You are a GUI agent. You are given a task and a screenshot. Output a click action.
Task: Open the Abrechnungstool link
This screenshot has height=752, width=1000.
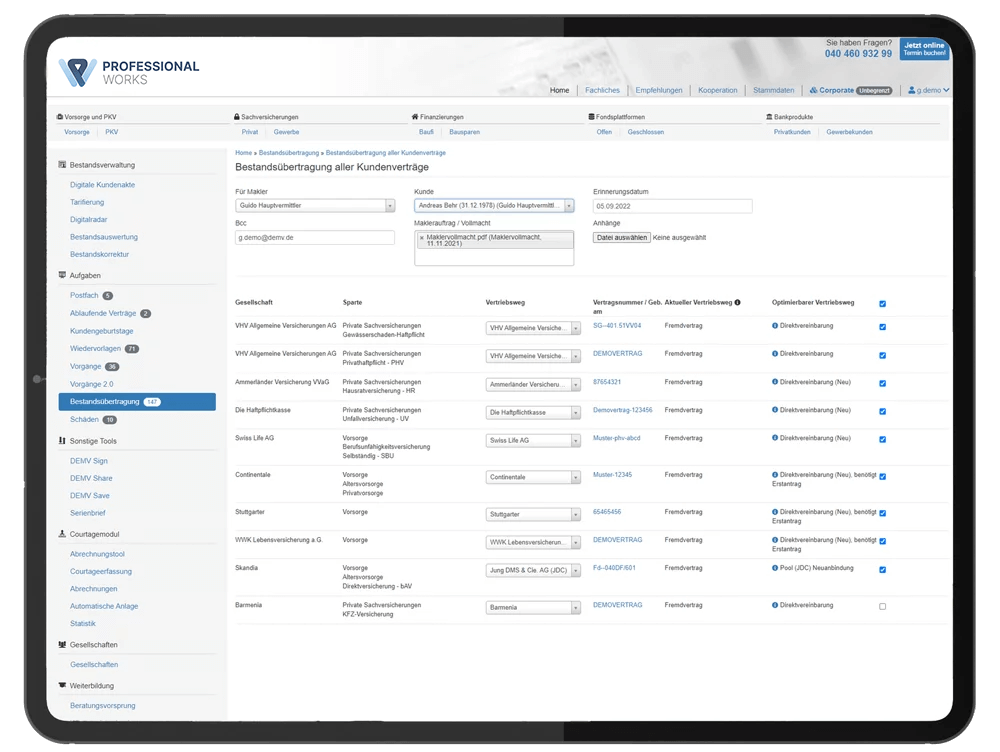point(98,554)
